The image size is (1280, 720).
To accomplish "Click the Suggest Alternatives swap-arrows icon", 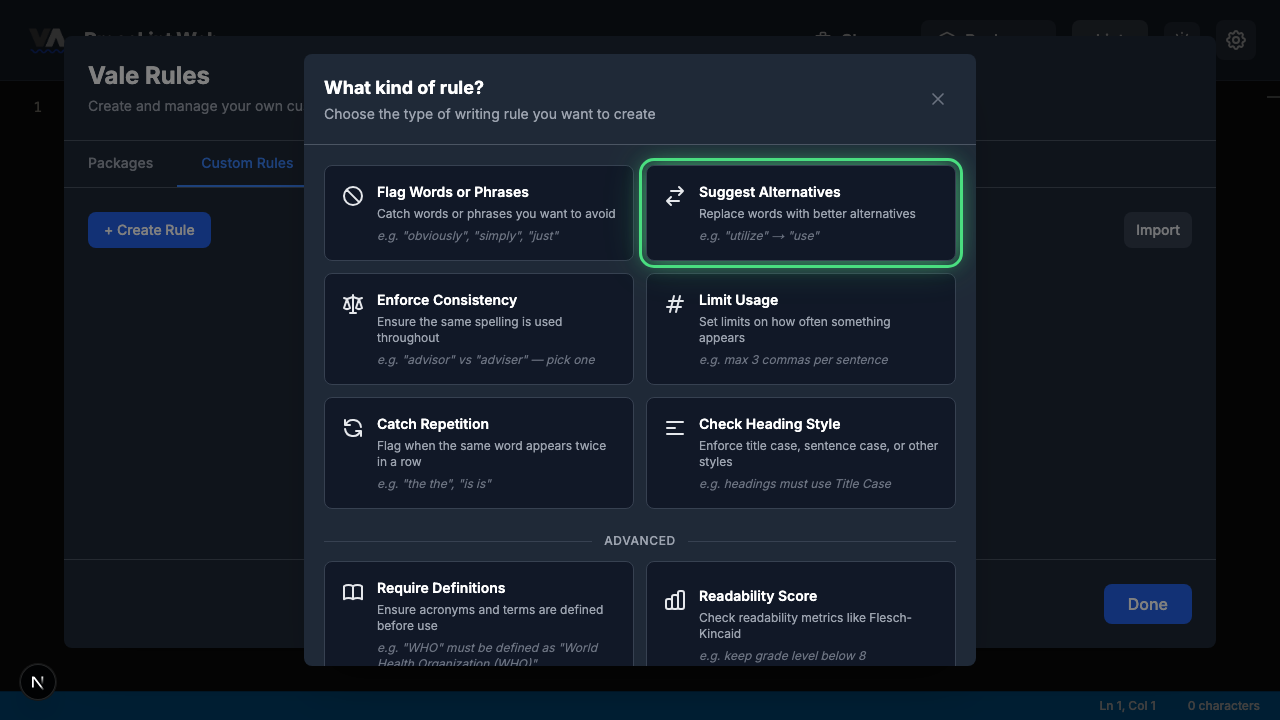I will click(675, 197).
